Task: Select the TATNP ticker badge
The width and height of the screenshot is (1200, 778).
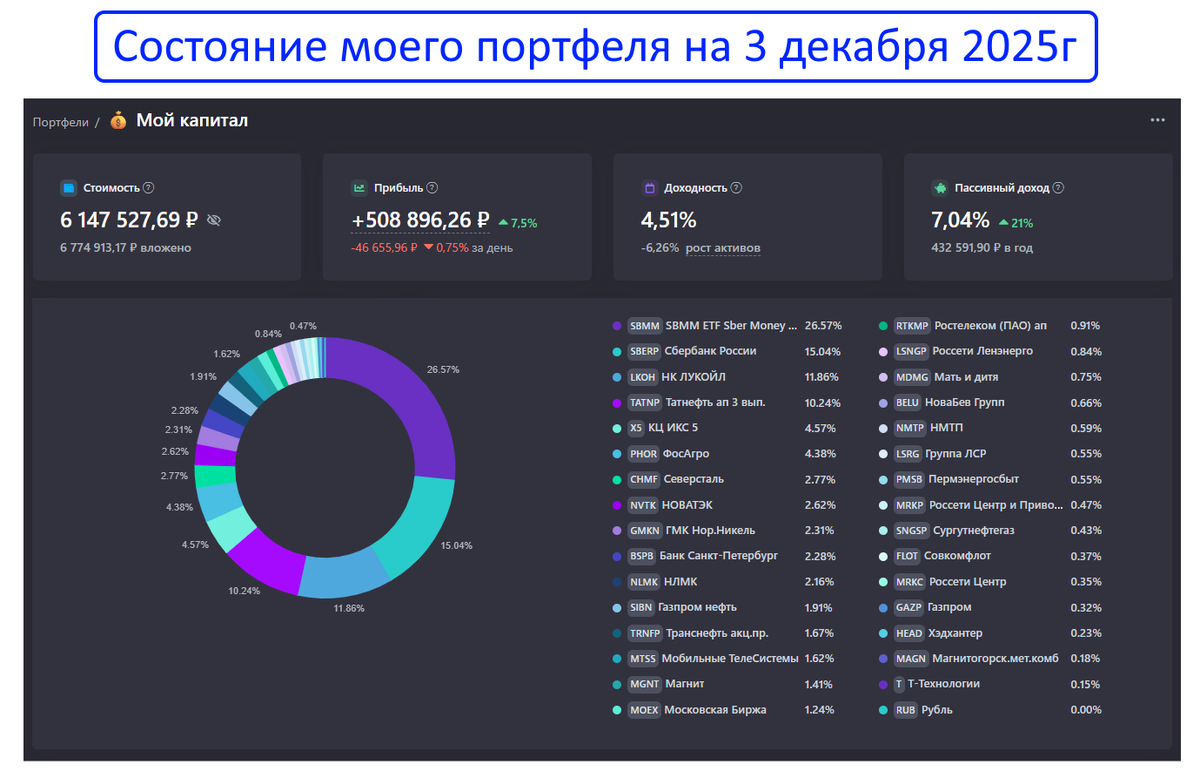Action: 645,403
